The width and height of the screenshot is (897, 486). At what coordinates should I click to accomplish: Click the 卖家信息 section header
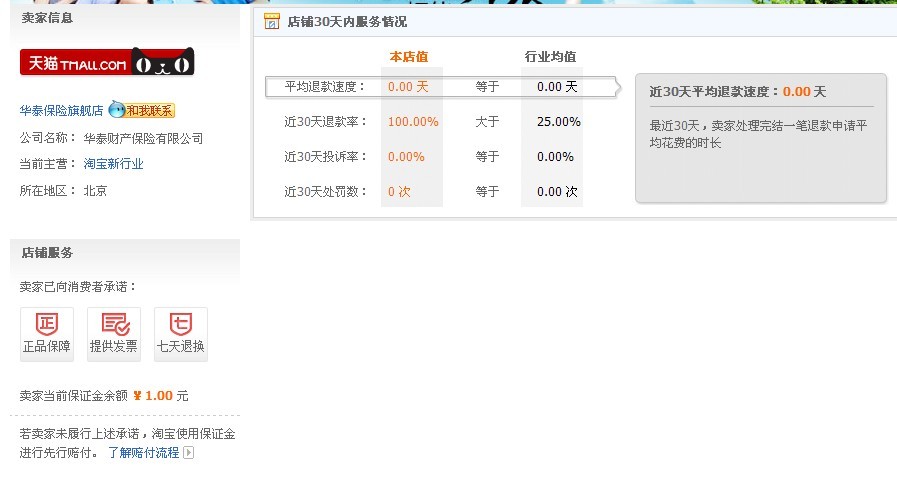[x=47, y=18]
